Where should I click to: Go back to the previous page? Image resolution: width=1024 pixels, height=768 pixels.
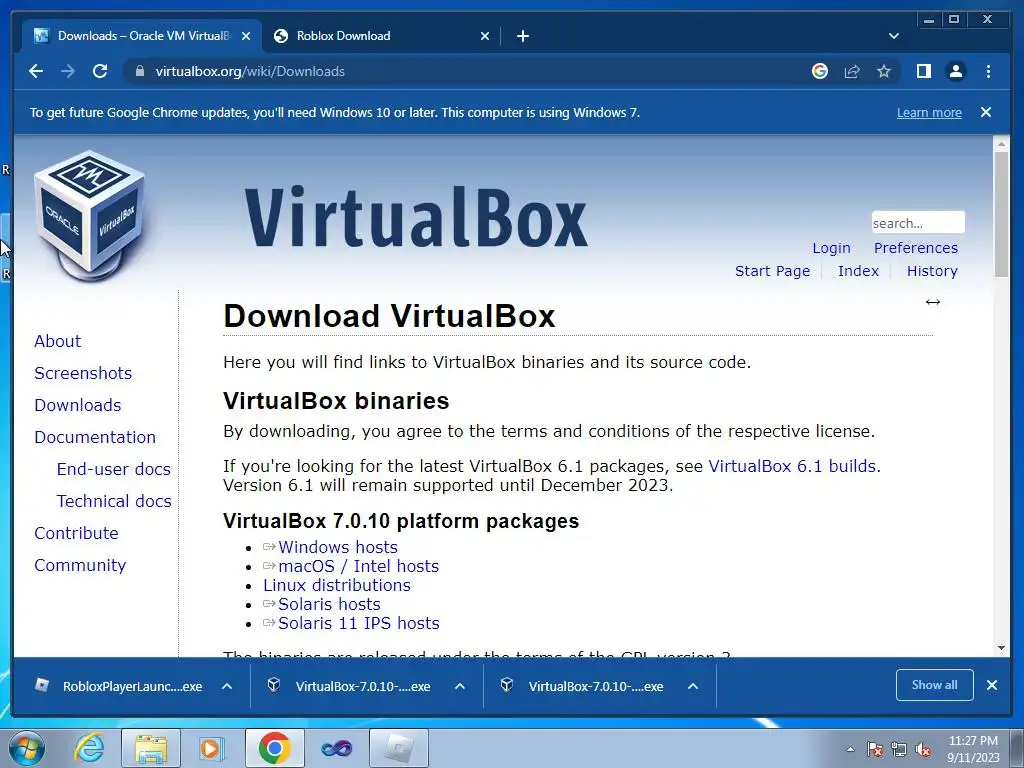pos(36,71)
